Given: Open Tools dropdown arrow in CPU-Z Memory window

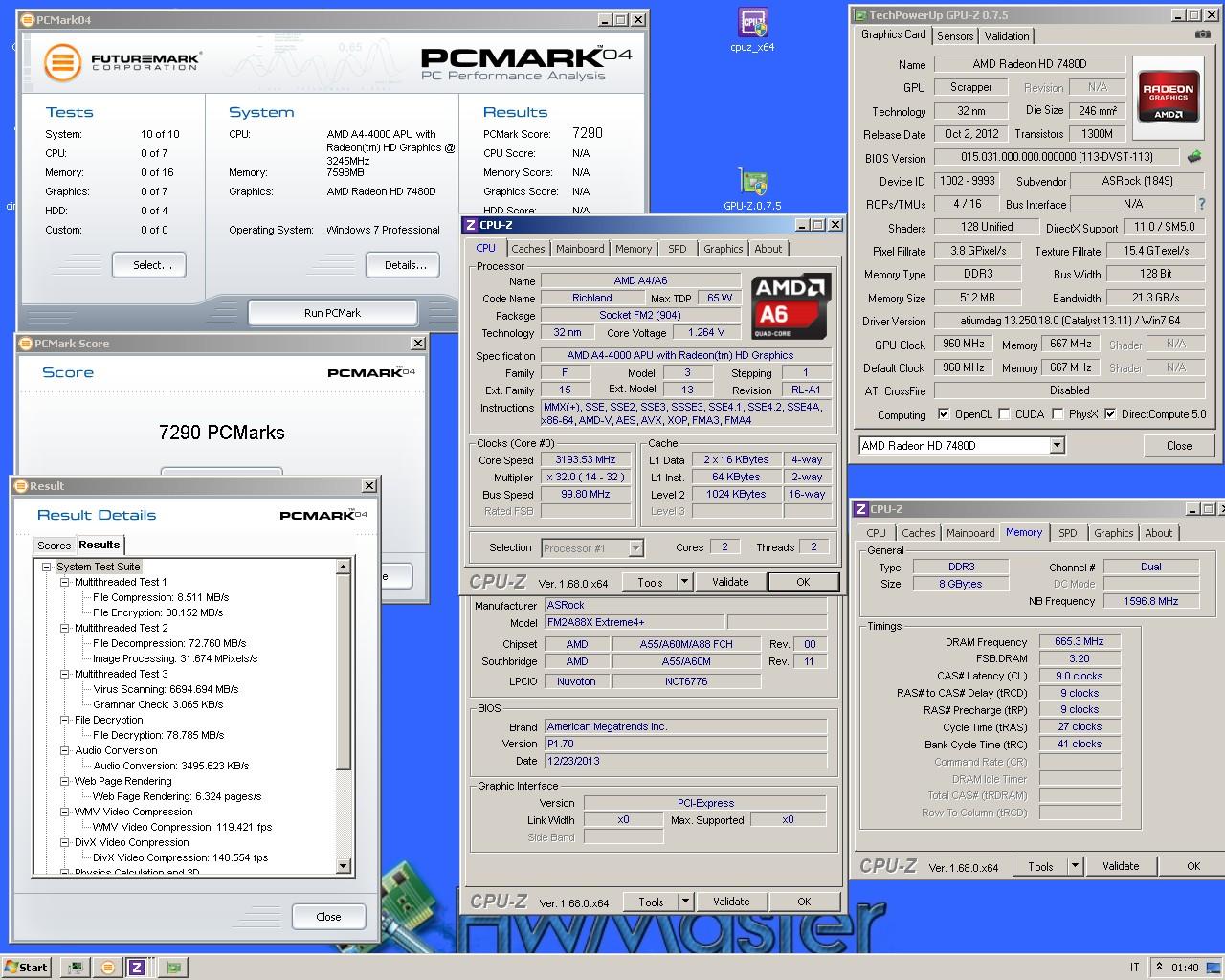Looking at the screenshot, I should tap(1075, 866).
